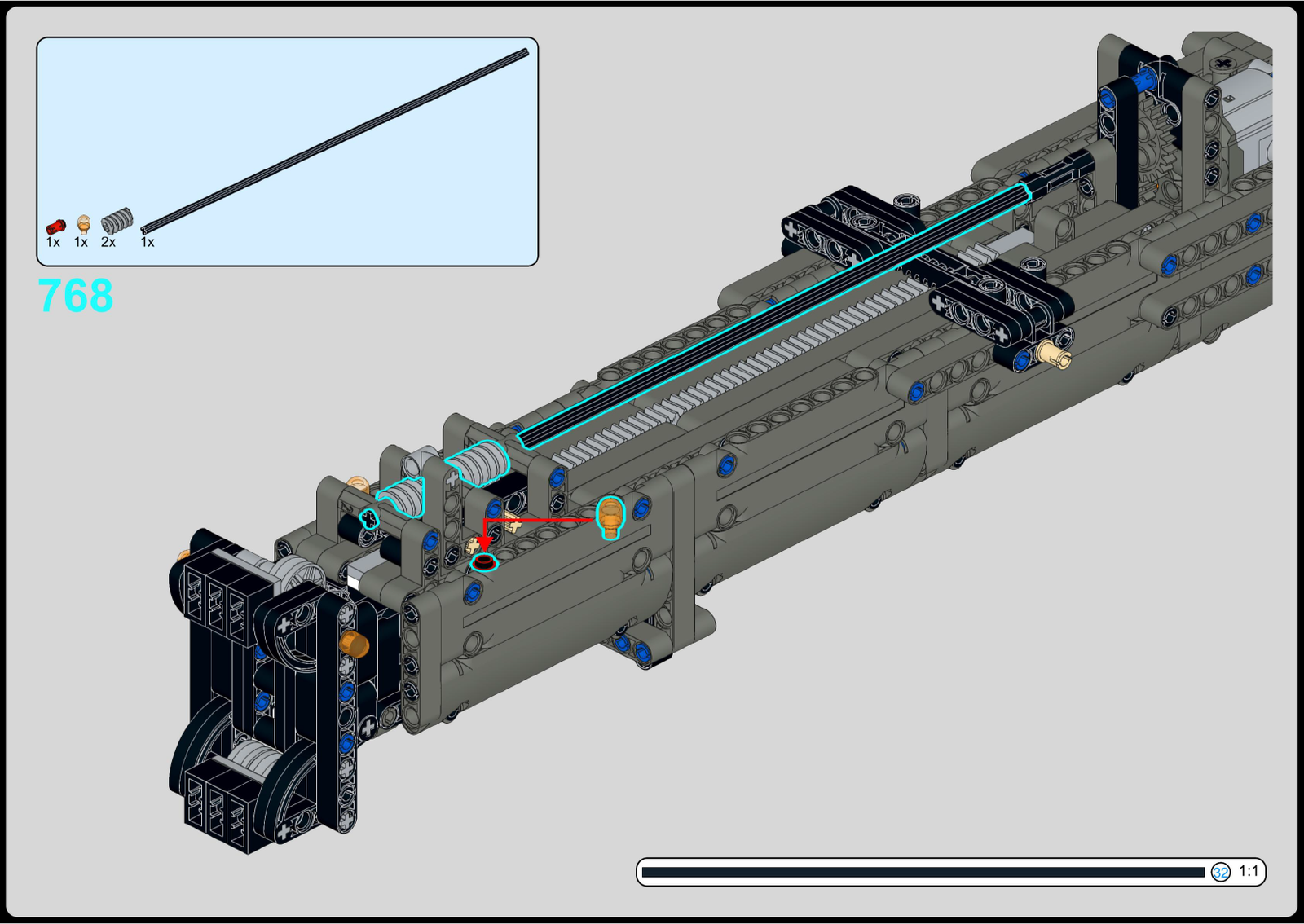Click the orange pin on the front black frame
The image size is (1304, 924).
tap(355, 643)
